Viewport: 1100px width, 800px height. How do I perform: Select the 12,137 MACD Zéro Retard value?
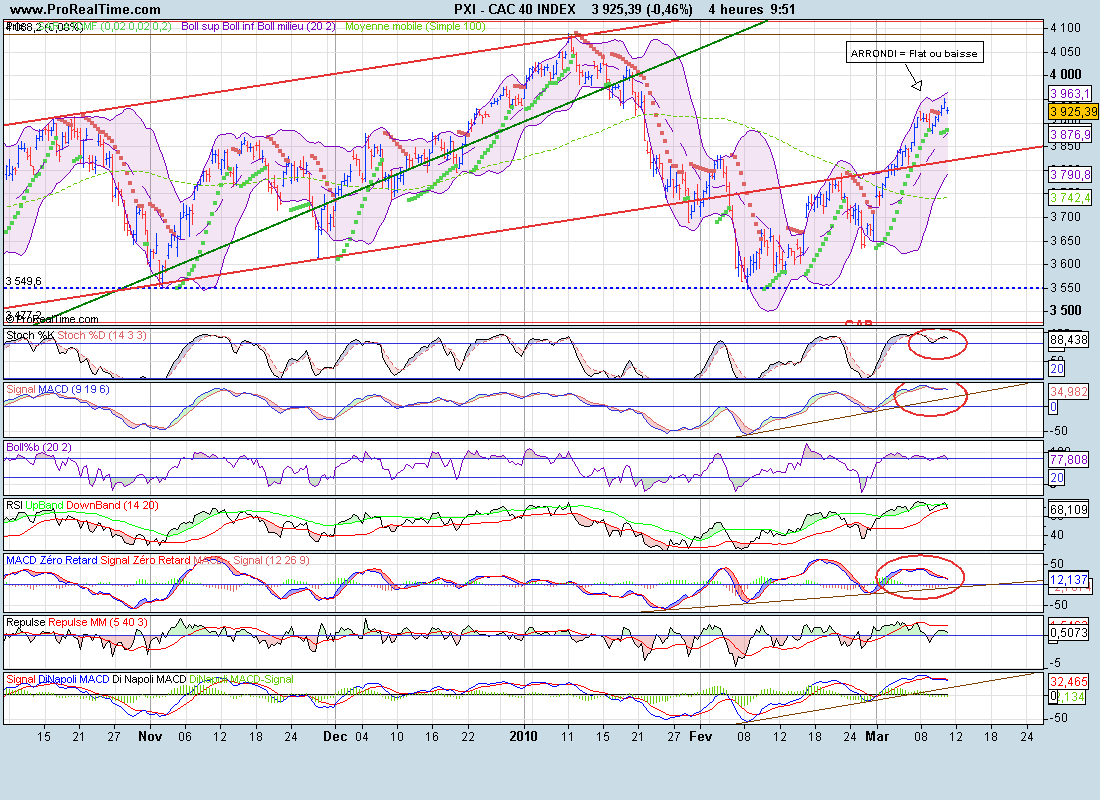point(1068,580)
